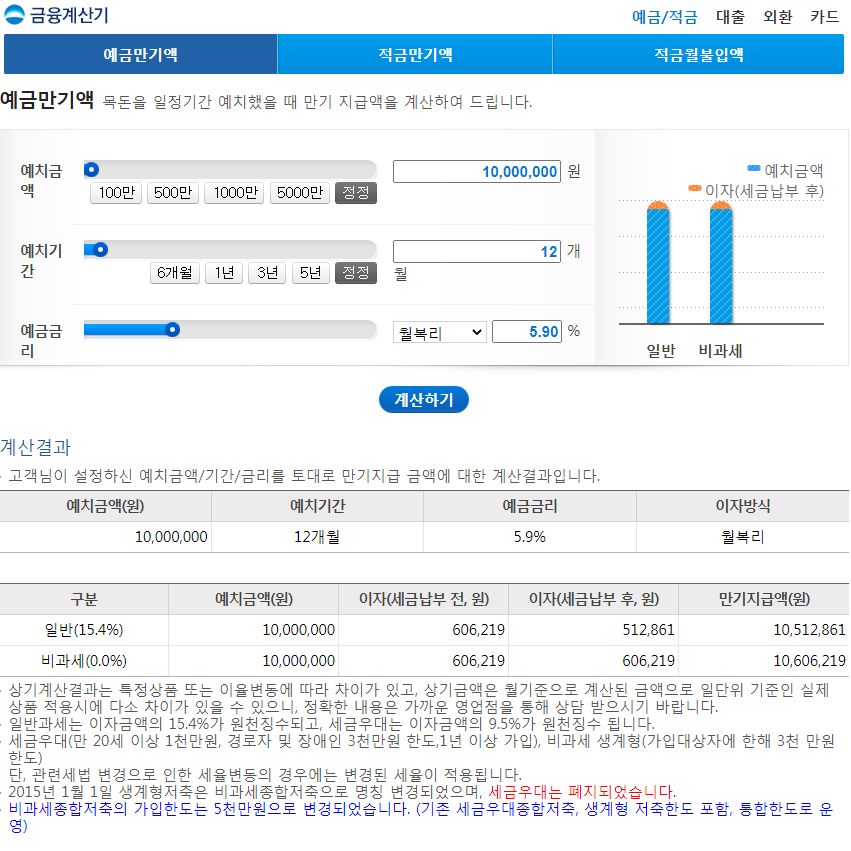Open the 외환 menu
Image resolution: width=851 pixels, height=851 pixels.
[777, 17]
